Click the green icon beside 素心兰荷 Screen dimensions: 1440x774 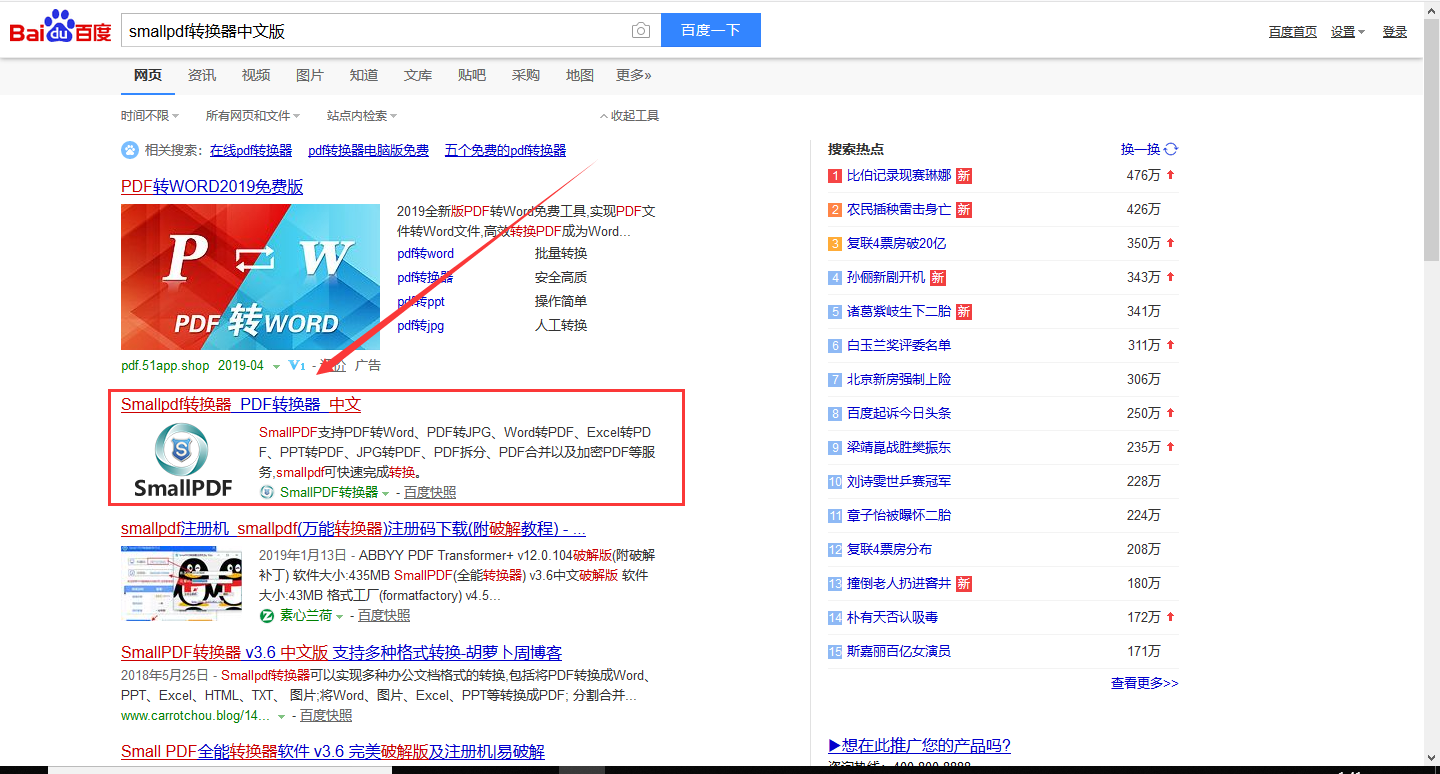pyautogui.click(x=267, y=615)
